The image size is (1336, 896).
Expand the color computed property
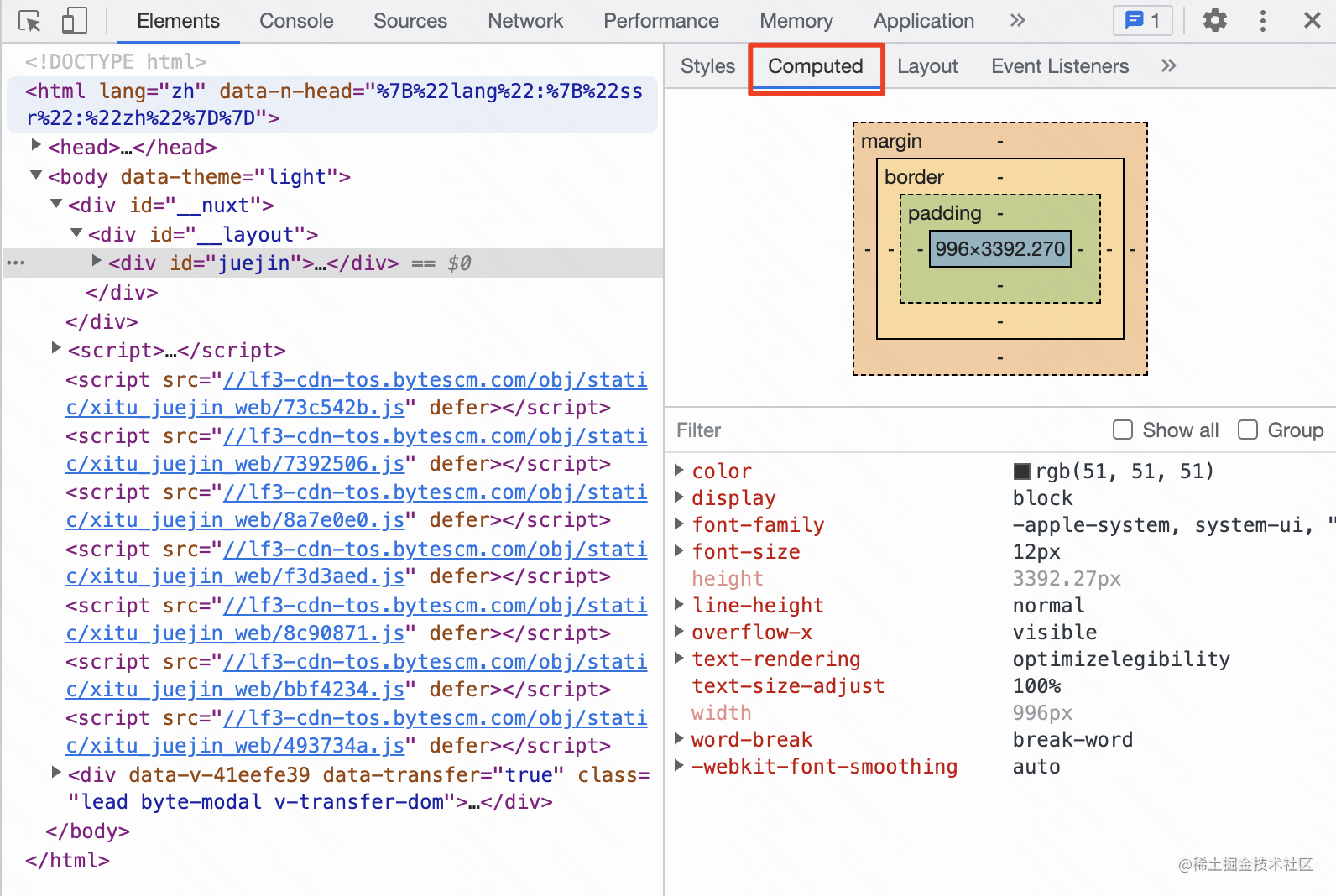(680, 470)
